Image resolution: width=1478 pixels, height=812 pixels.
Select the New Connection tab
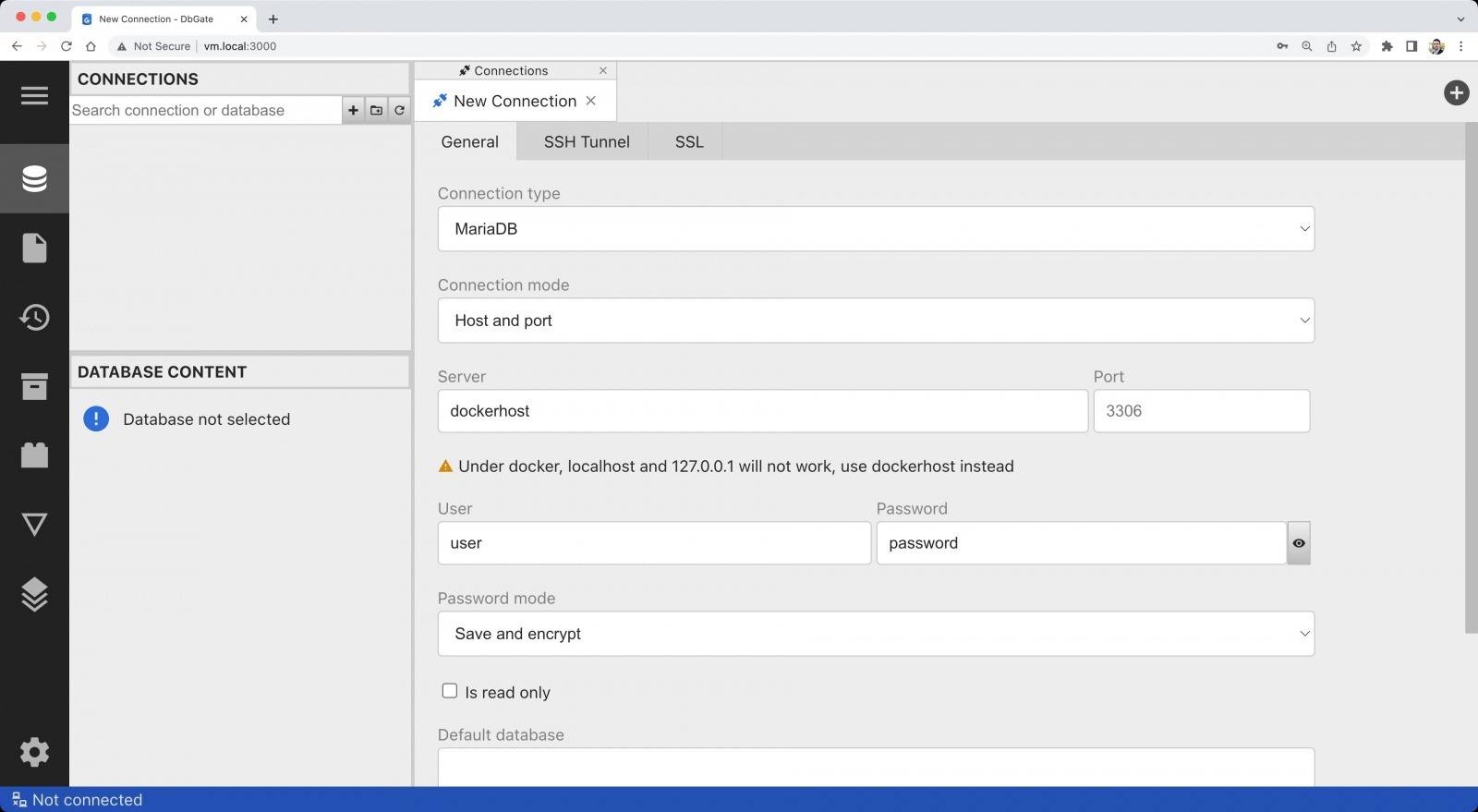[515, 101]
